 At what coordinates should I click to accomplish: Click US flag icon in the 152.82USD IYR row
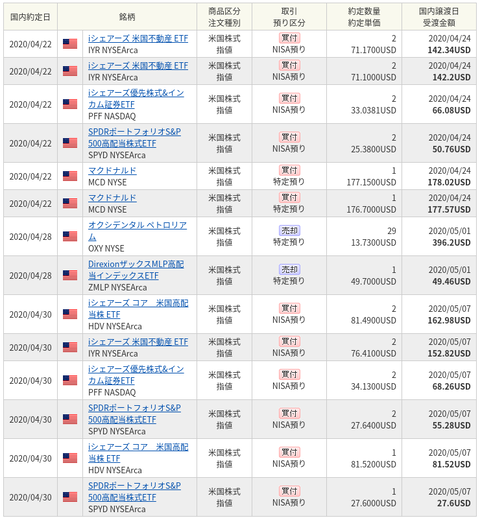[x=70, y=347]
